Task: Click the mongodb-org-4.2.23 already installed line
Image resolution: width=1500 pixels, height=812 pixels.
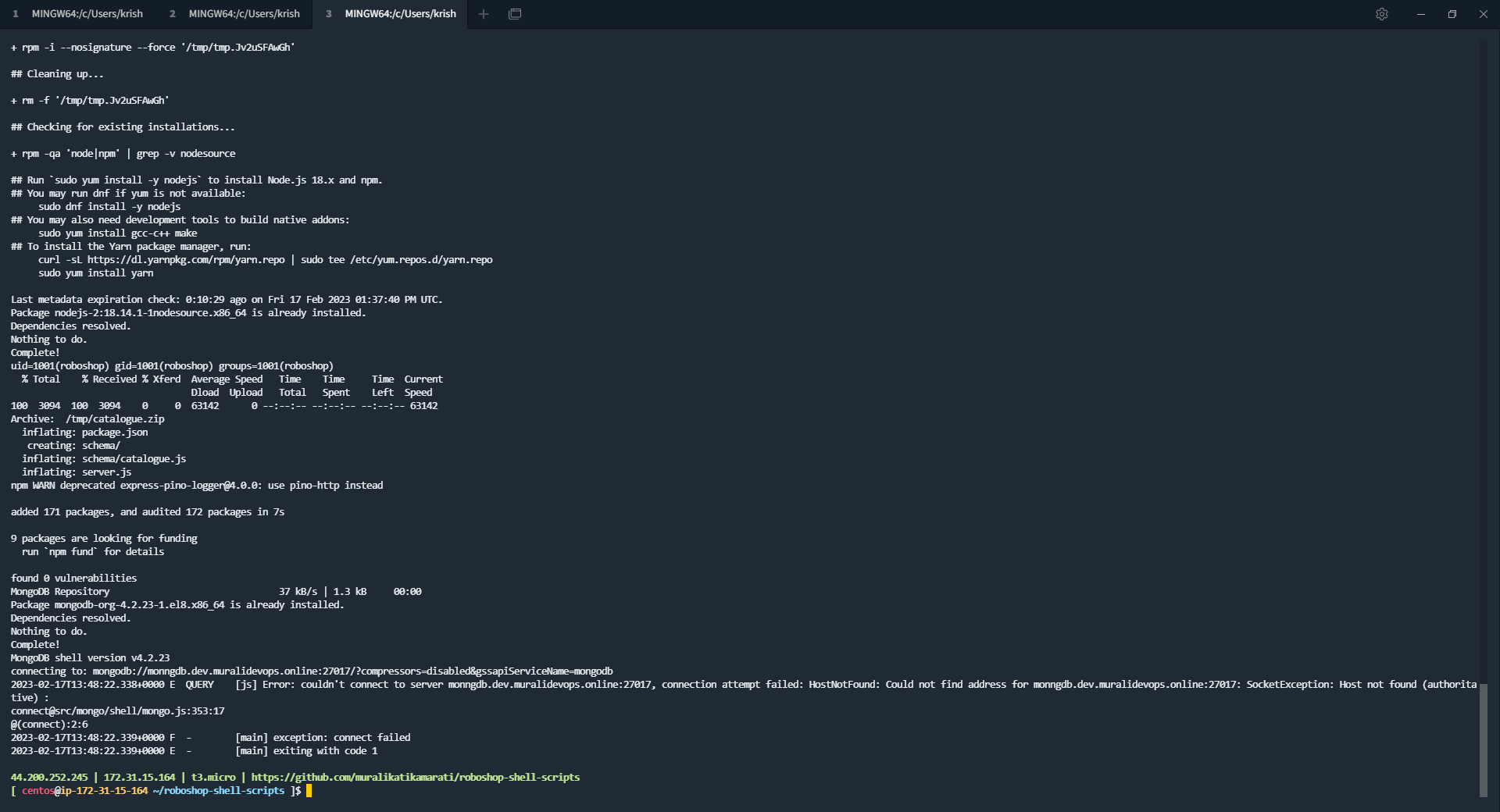Action: (x=177, y=605)
